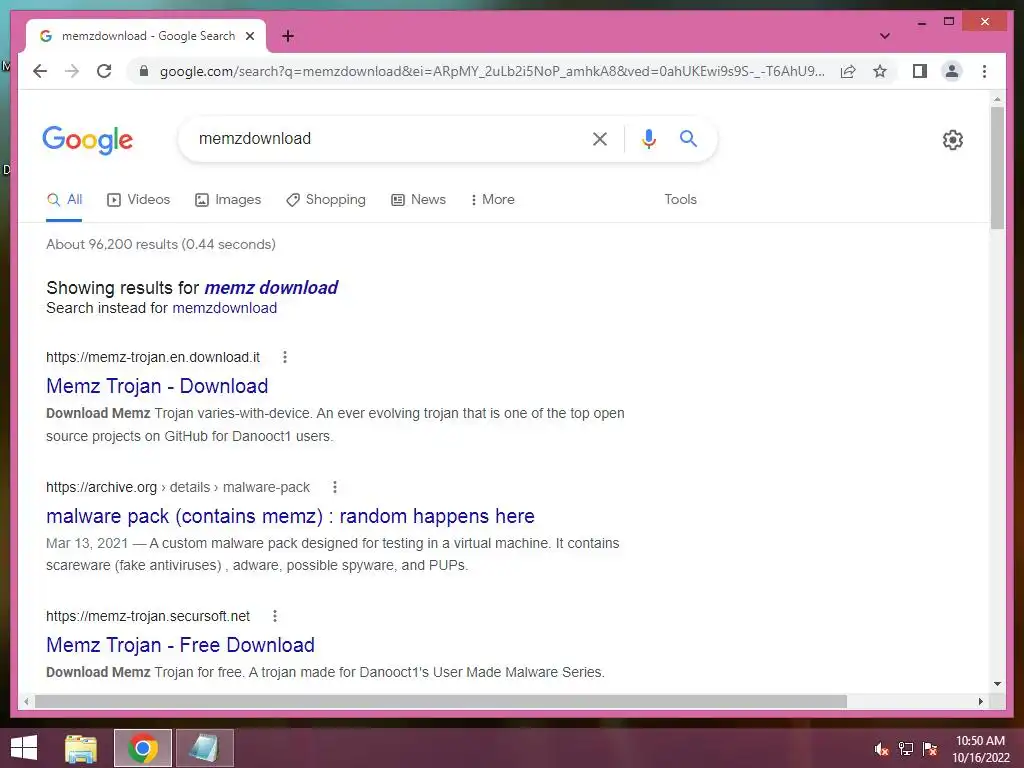View site info via padlock icon

pos(144,71)
